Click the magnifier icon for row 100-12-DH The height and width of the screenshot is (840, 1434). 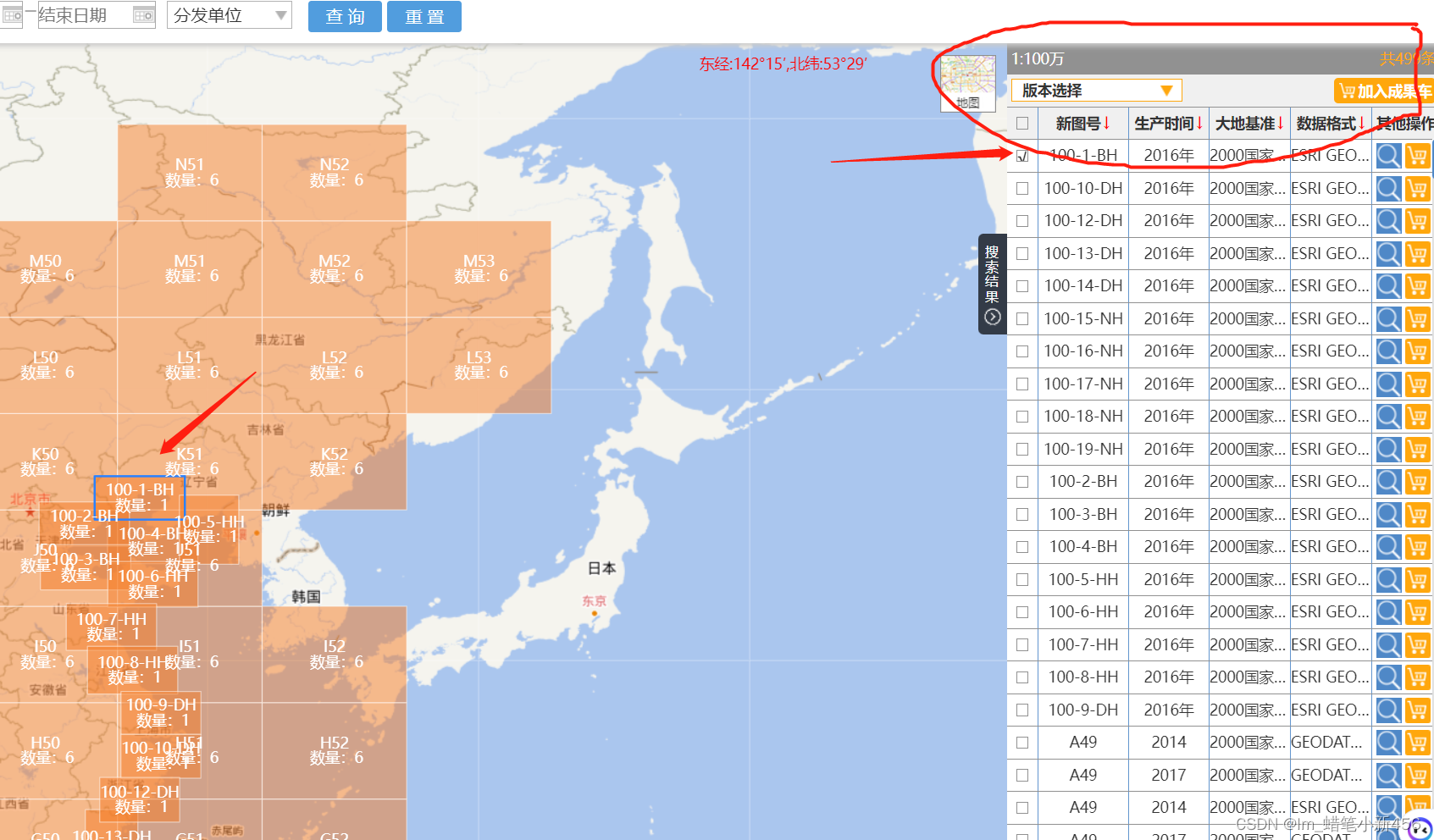[x=1388, y=220]
